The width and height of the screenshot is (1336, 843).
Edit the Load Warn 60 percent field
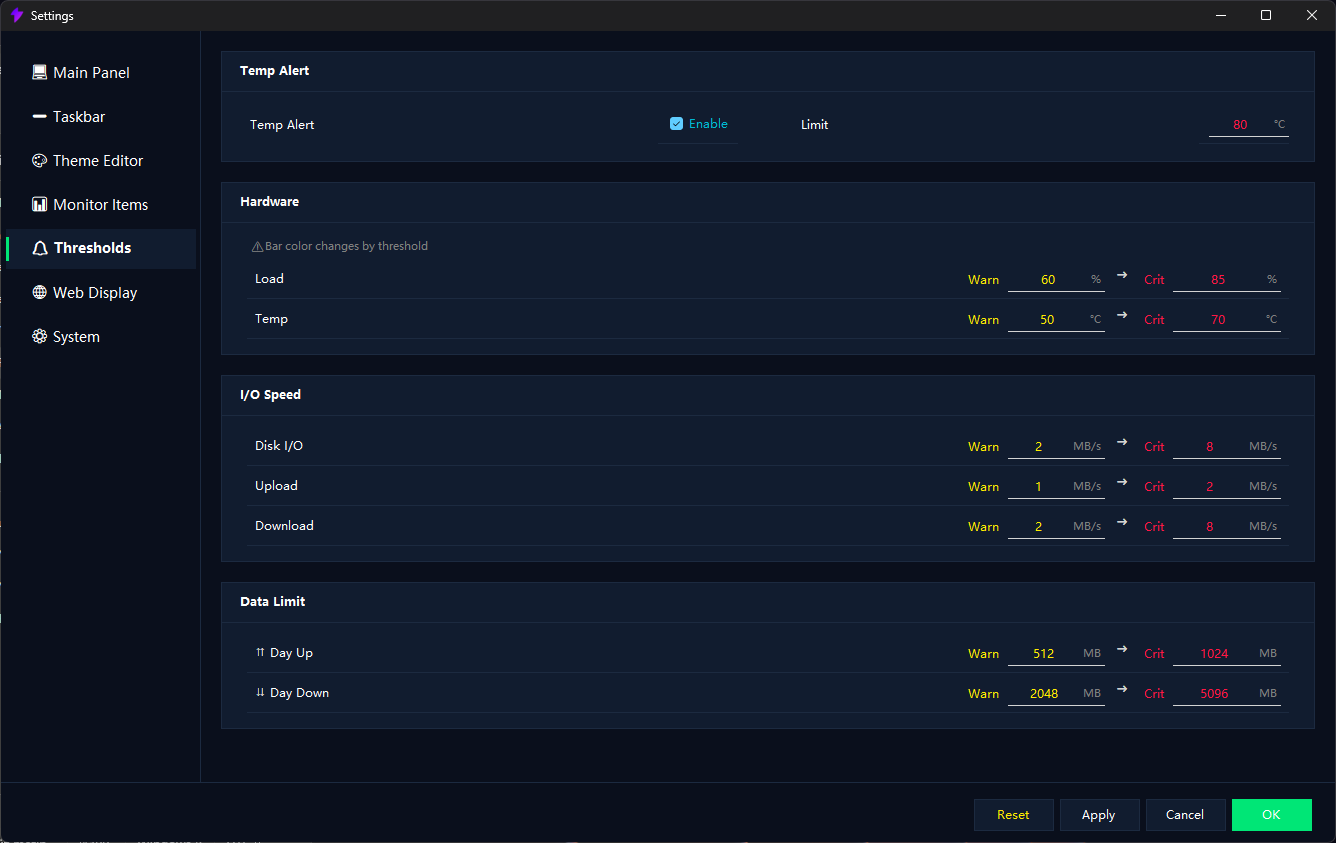[1056, 280]
